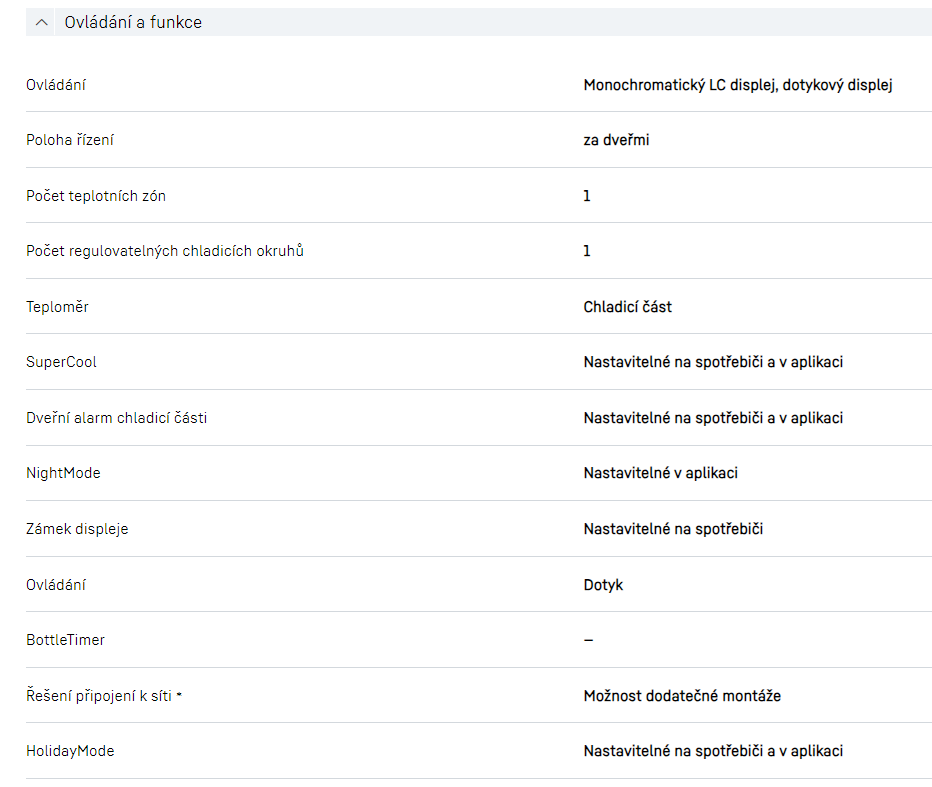932x787 pixels.
Task: Click the Teploměr row label
Action: (57, 307)
